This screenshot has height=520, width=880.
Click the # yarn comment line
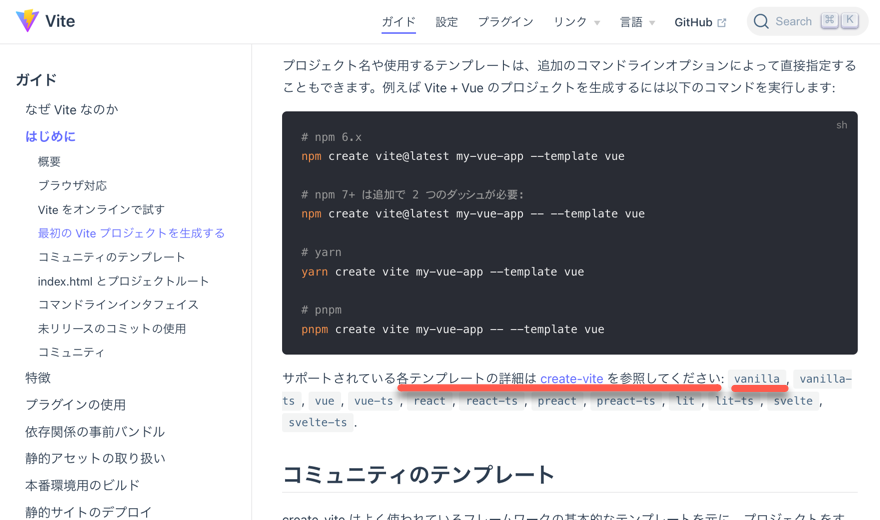click(x=322, y=252)
